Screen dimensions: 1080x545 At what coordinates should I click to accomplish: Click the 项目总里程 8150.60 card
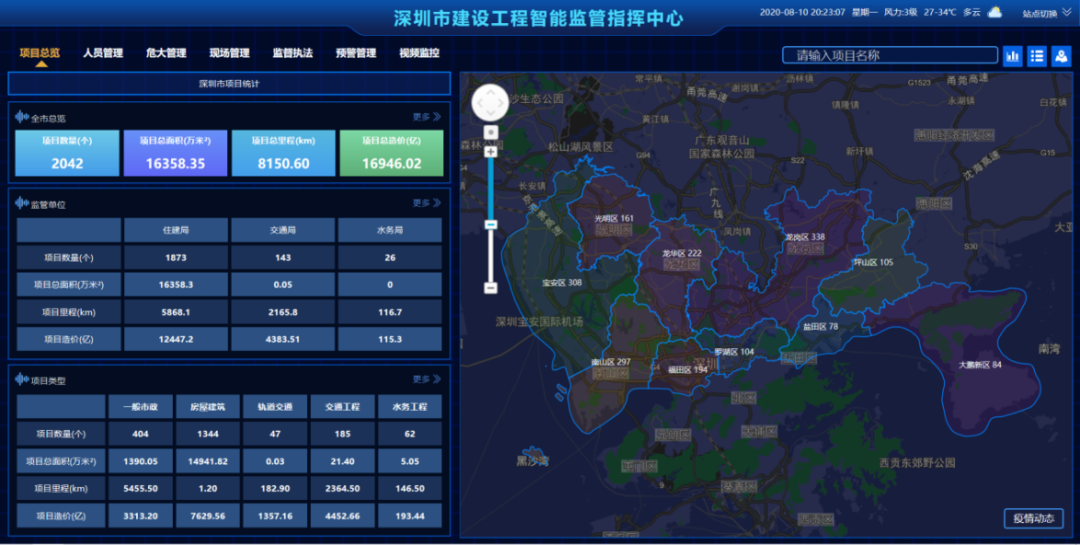283,154
